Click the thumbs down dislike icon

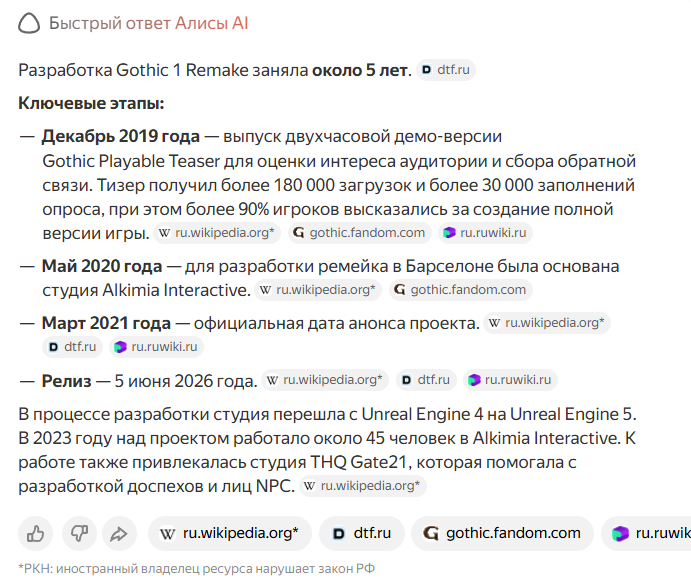[79, 534]
